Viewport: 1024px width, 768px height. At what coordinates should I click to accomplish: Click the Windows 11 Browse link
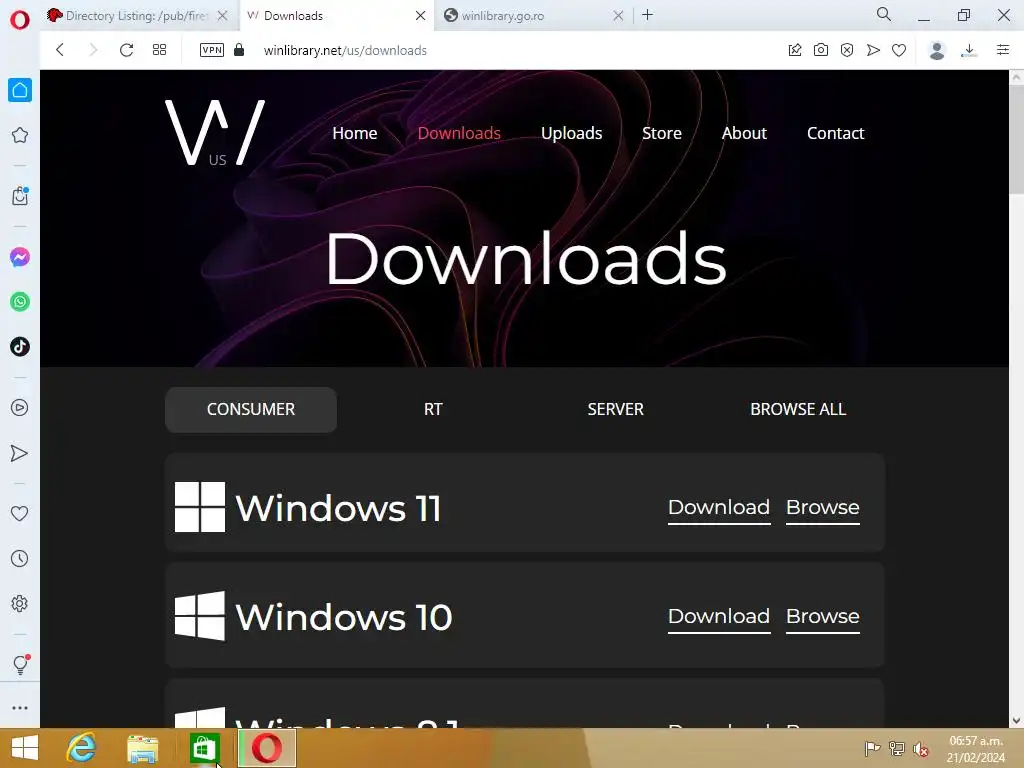[823, 508]
